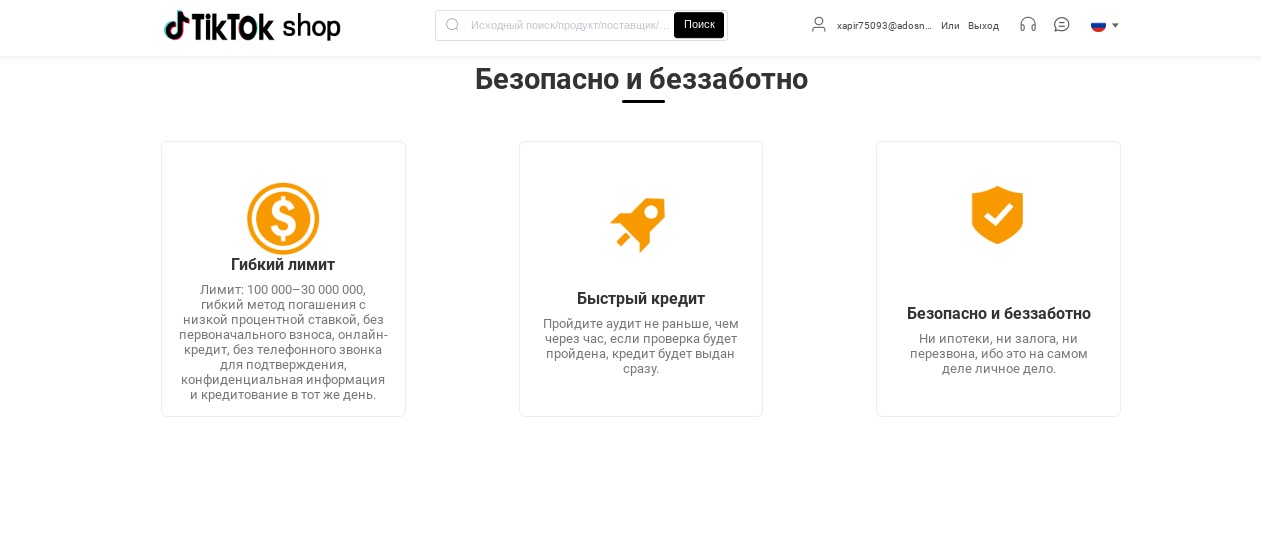Click the black Поиск search button

tap(699, 25)
